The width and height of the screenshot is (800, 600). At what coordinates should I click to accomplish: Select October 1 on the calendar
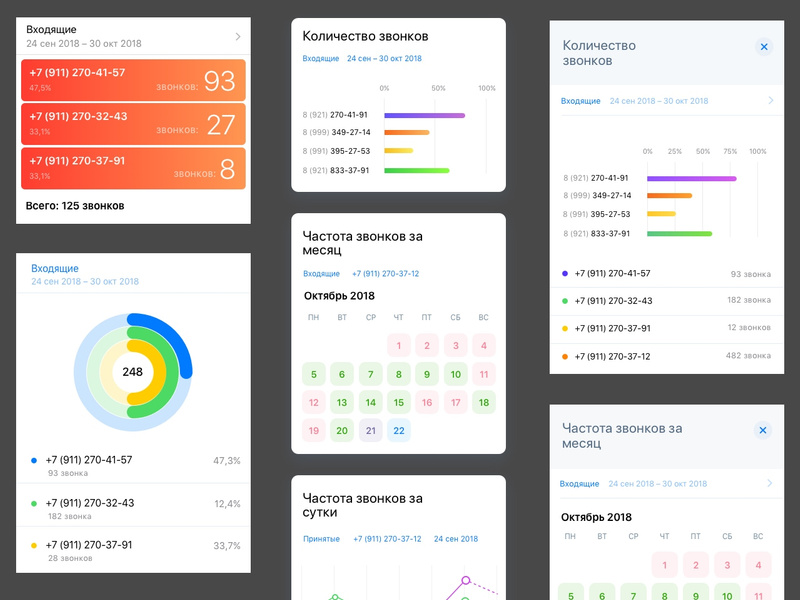tap(398, 344)
